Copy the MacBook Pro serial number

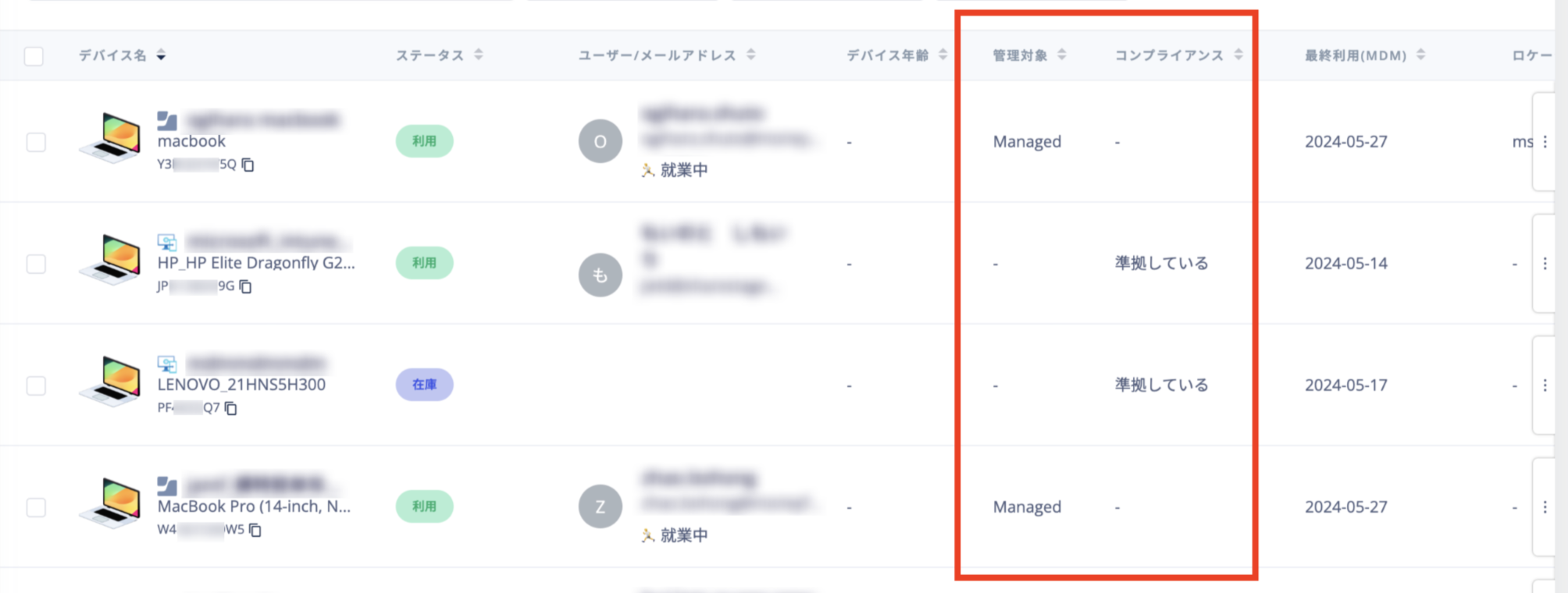point(255,530)
